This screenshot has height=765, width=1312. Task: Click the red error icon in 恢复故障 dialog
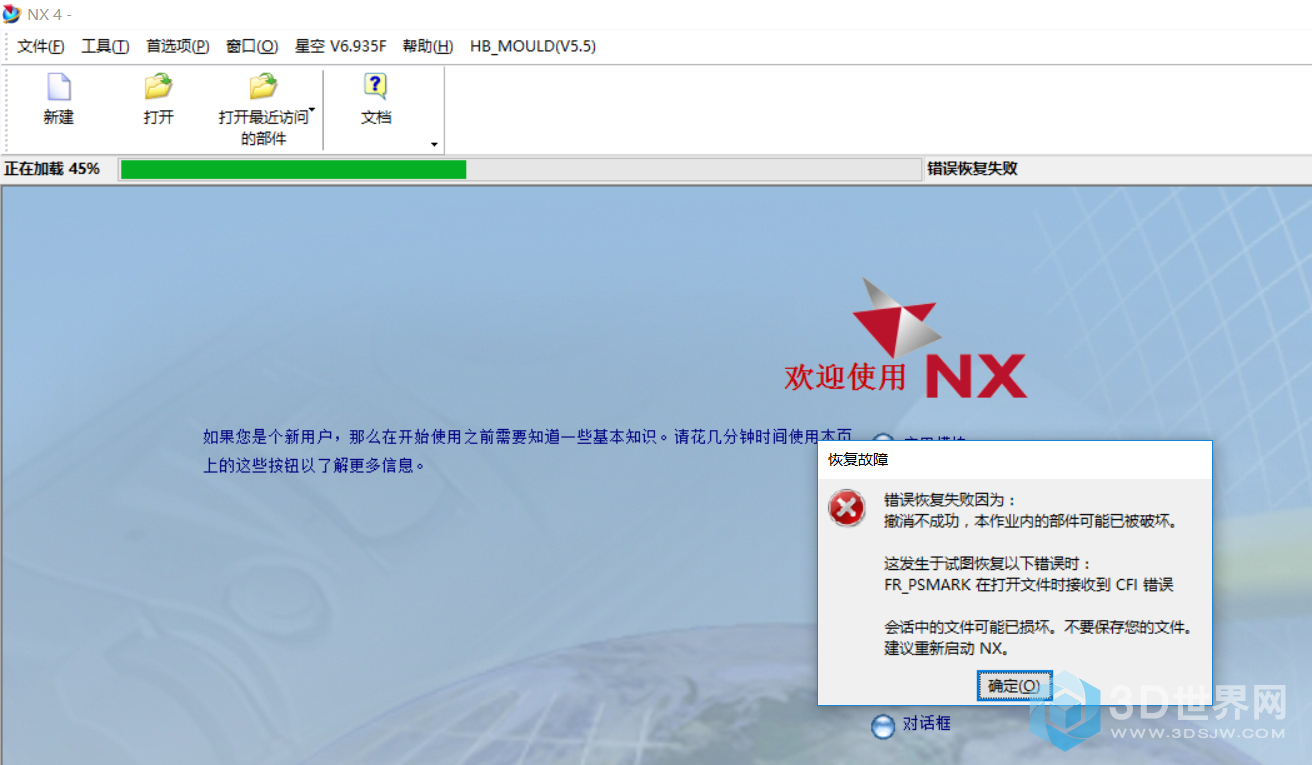click(x=847, y=509)
